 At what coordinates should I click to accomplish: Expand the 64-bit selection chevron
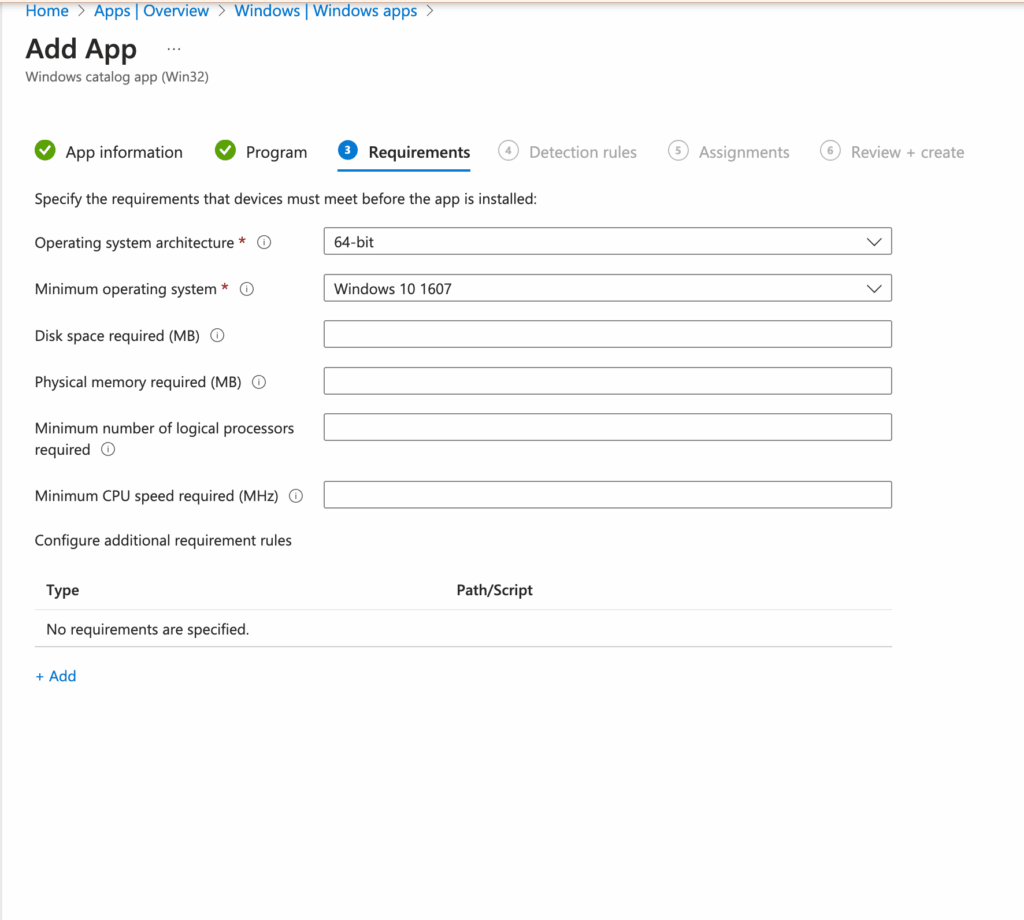pyautogui.click(x=875, y=241)
